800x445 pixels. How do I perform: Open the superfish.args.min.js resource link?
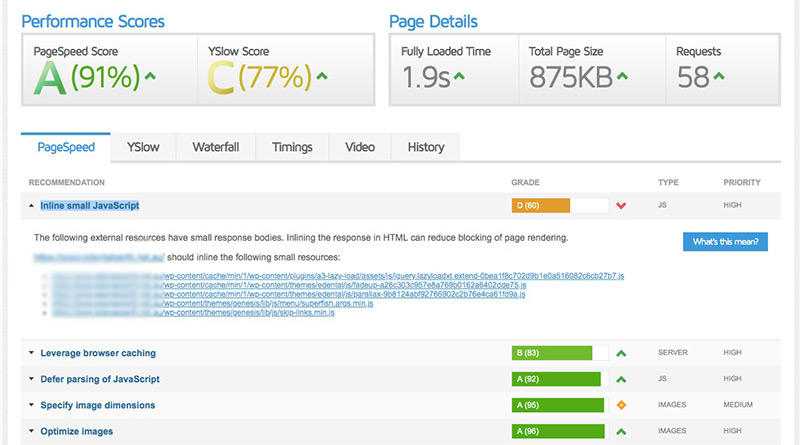pyautogui.click(x=213, y=303)
